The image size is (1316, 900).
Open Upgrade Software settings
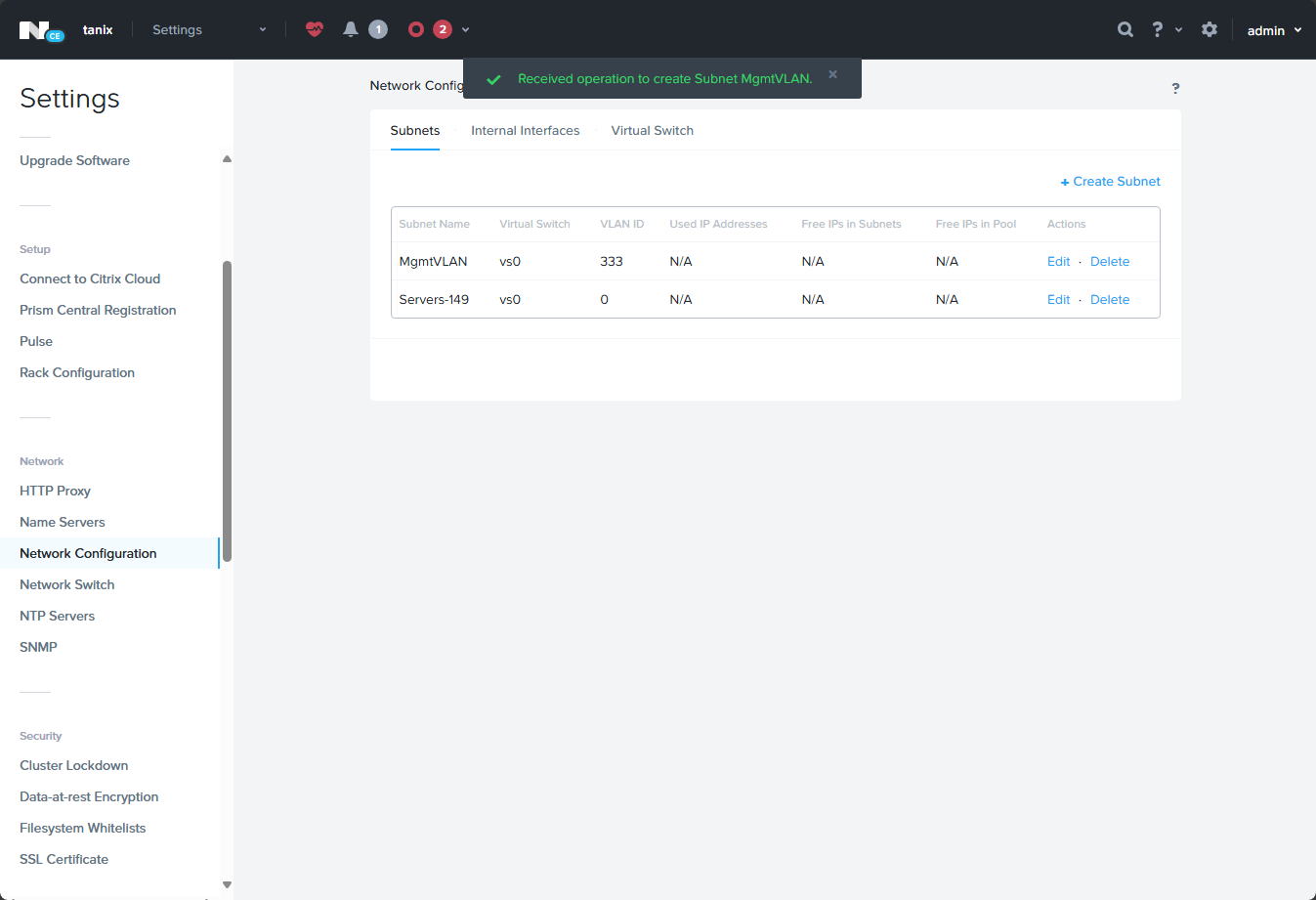pos(74,160)
